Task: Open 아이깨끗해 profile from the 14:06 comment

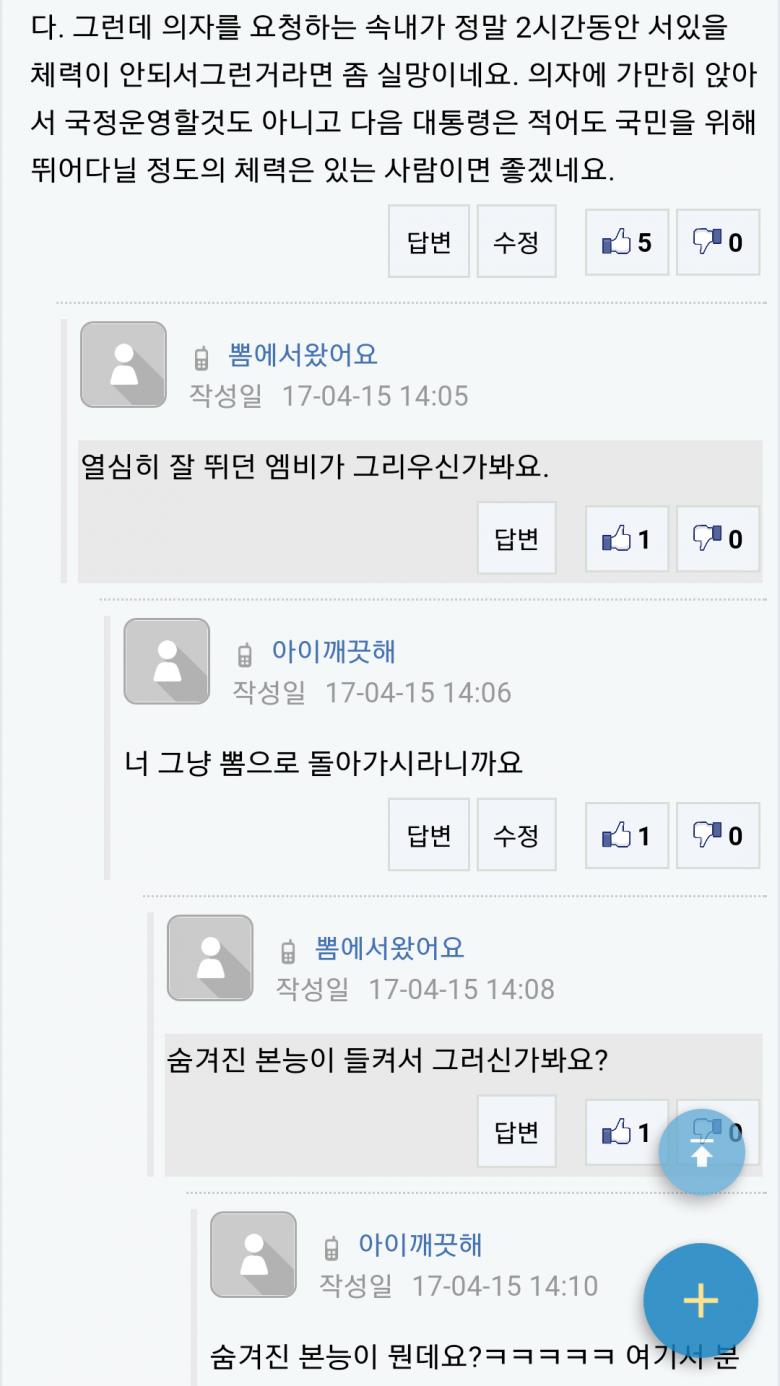Action: coord(334,652)
